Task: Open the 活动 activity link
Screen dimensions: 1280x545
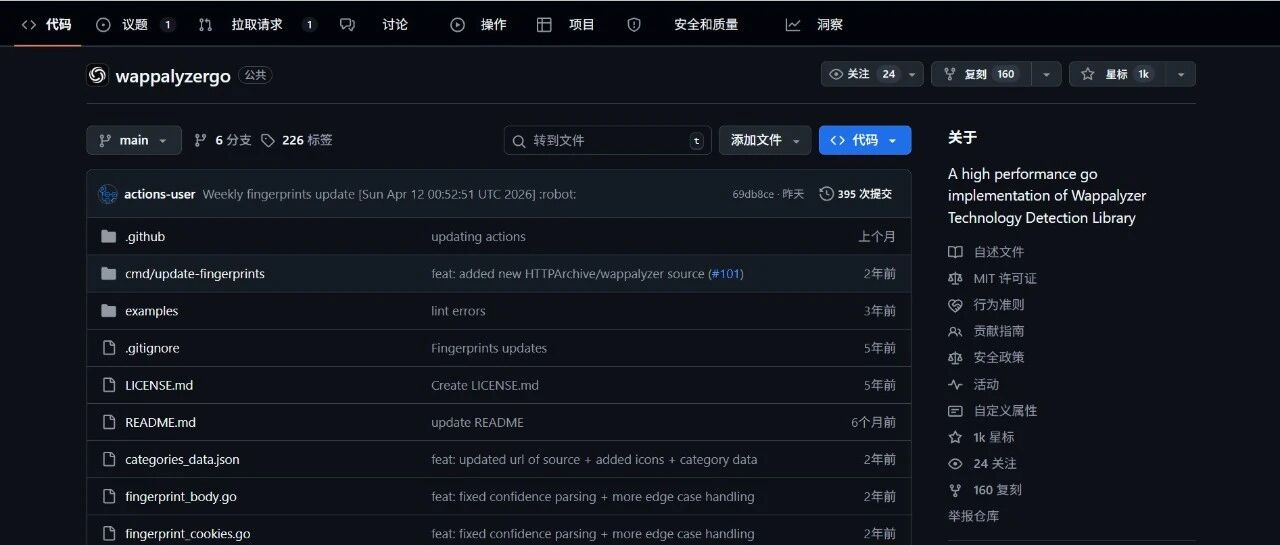Action: [x=974, y=384]
